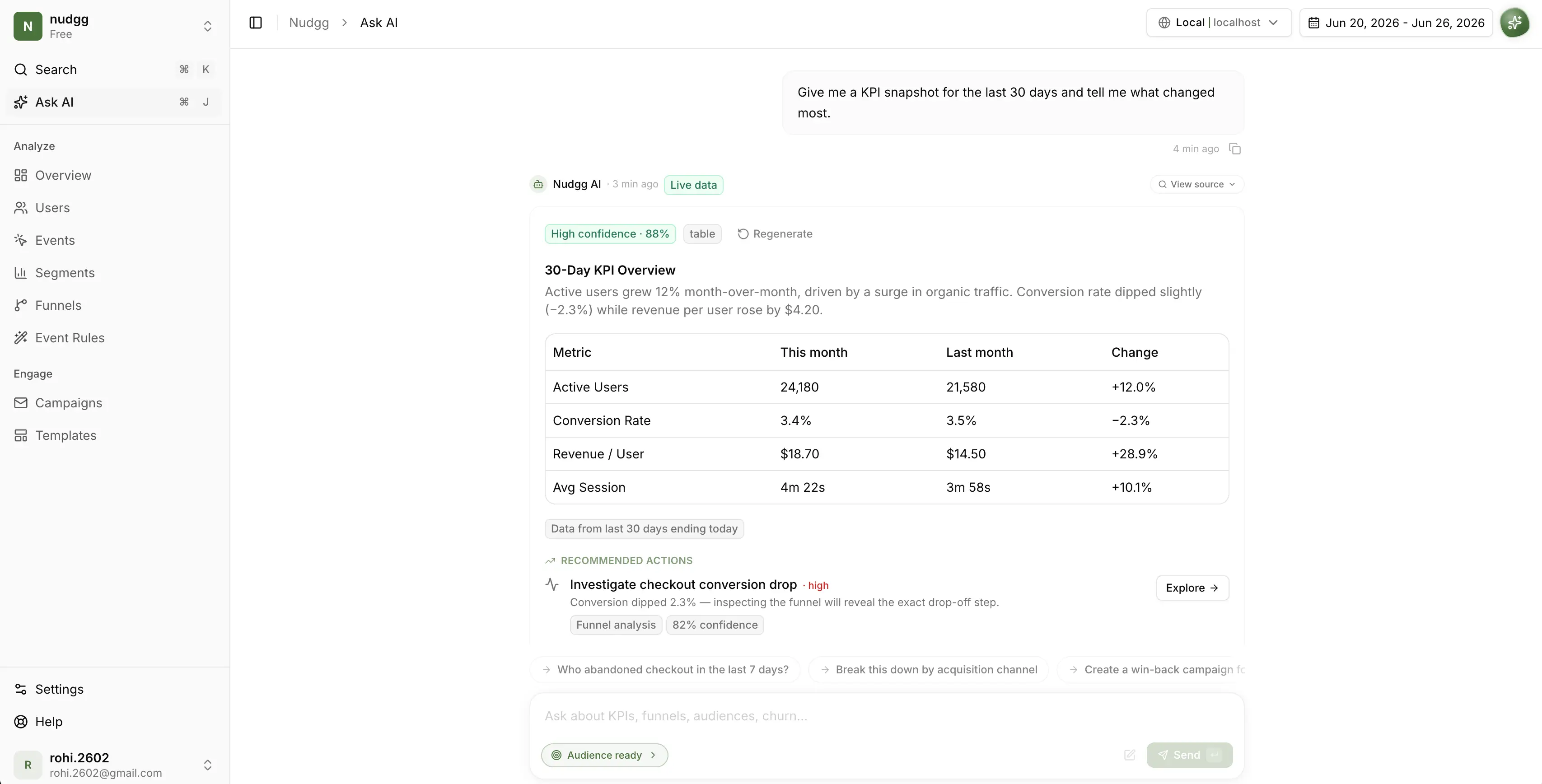Click the new chat compose icon
Image resolution: width=1542 pixels, height=784 pixels.
pos(1130,755)
